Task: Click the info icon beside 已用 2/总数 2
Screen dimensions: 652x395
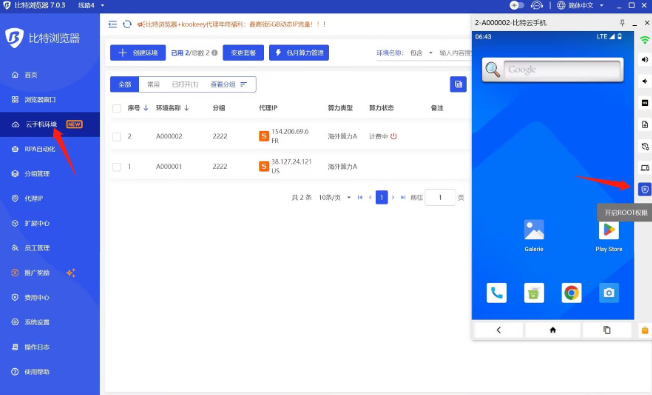Action: point(215,53)
